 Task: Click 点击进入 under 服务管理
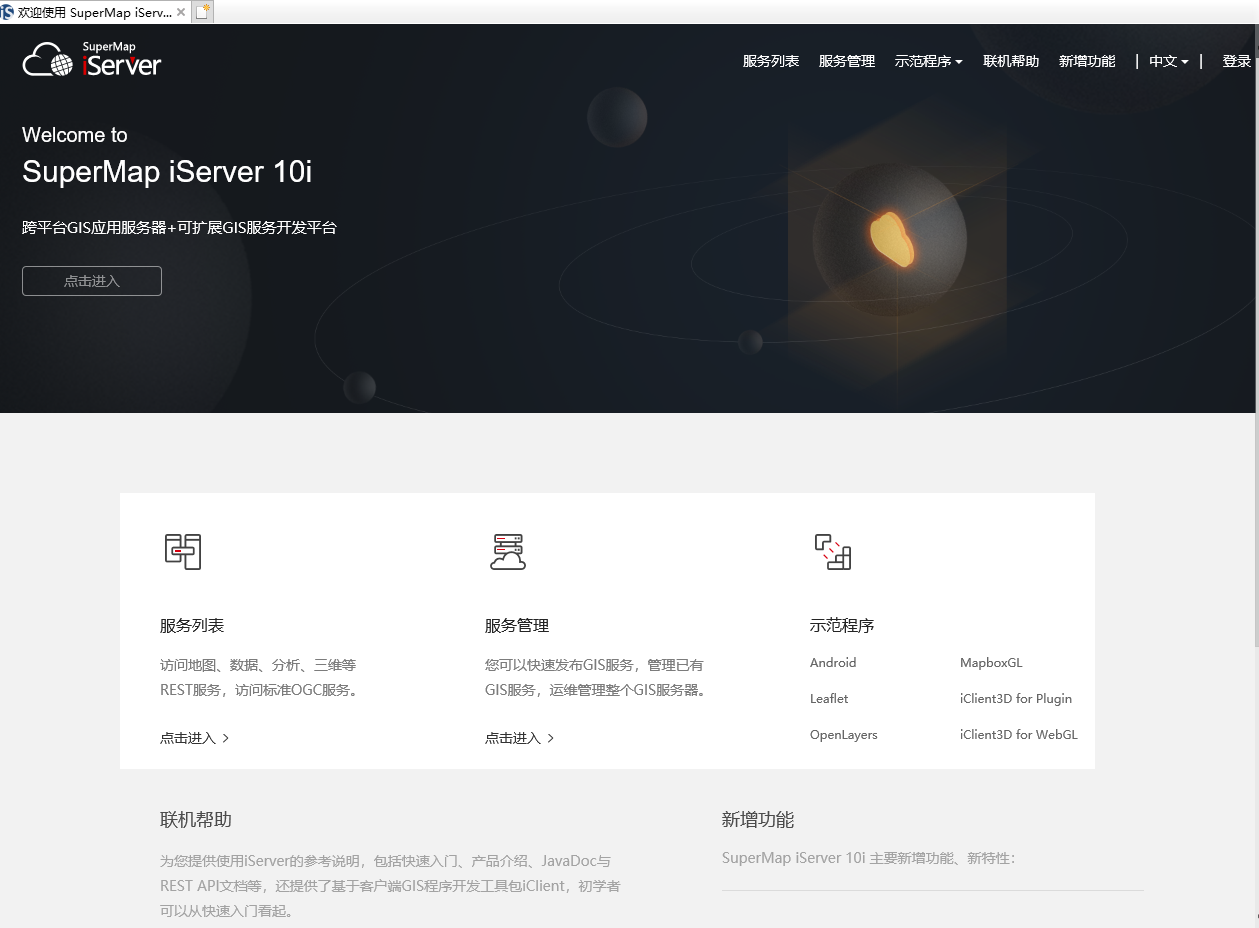tap(520, 738)
